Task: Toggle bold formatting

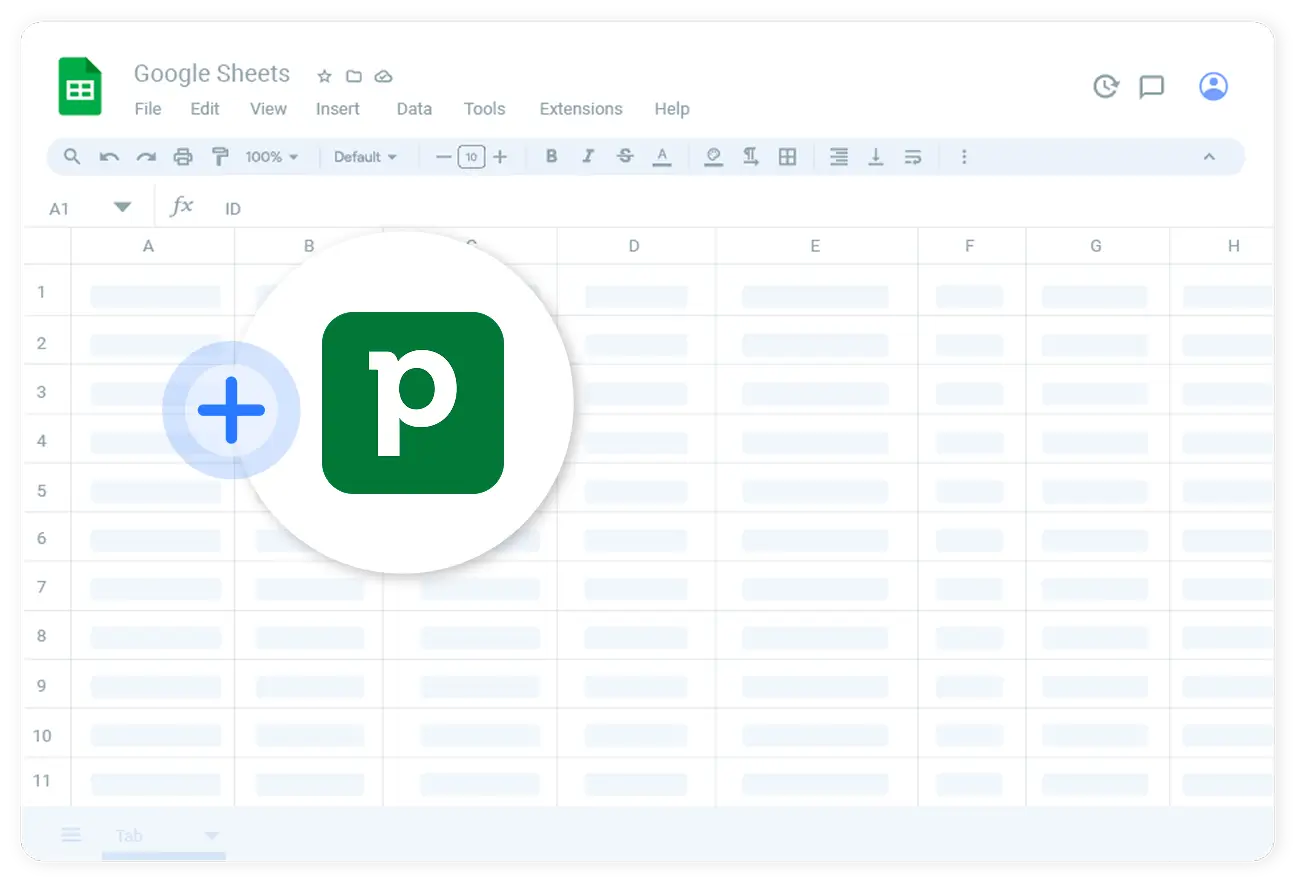Action: [551, 157]
